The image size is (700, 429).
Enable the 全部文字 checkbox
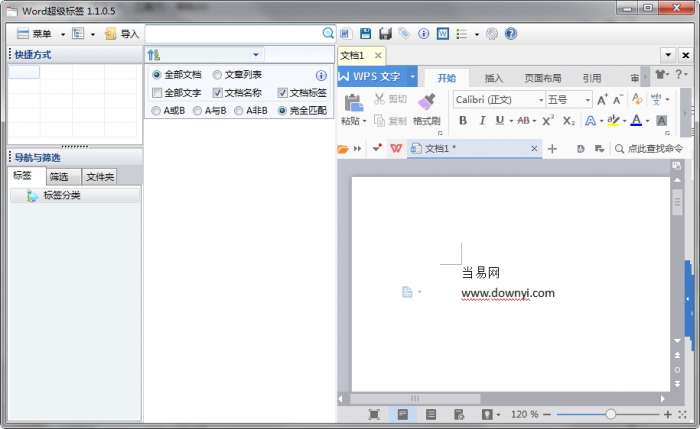tap(157, 93)
